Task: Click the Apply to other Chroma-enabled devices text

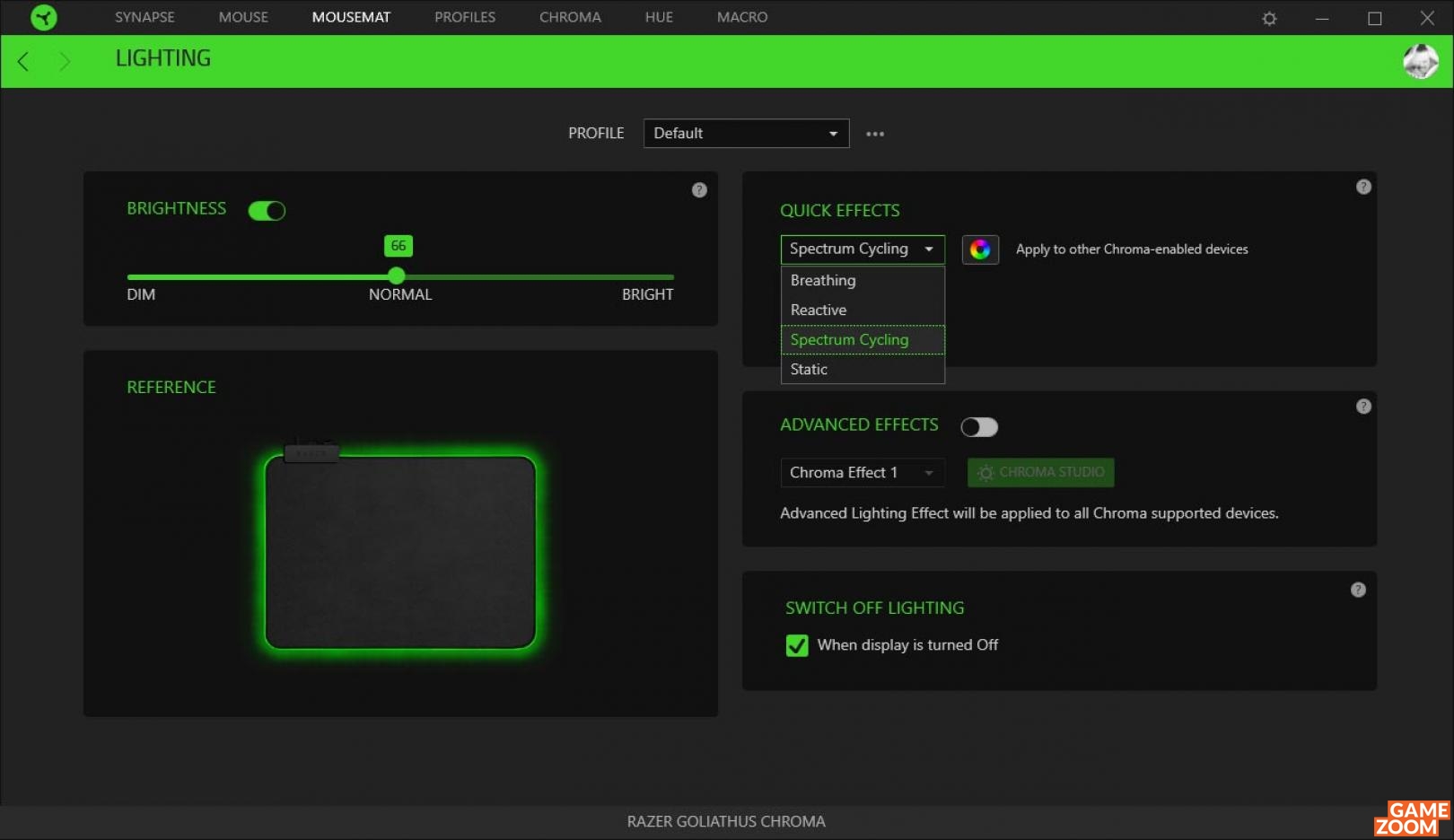Action: [x=1132, y=249]
